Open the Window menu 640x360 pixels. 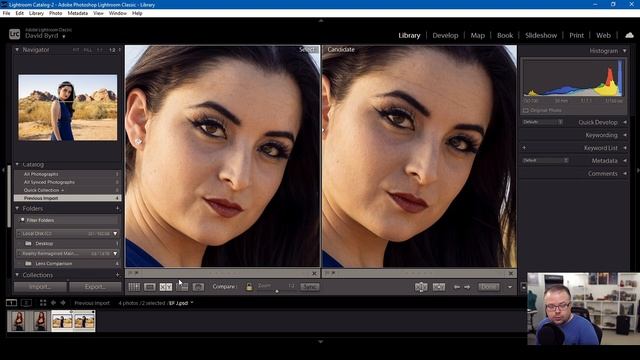(x=118, y=13)
